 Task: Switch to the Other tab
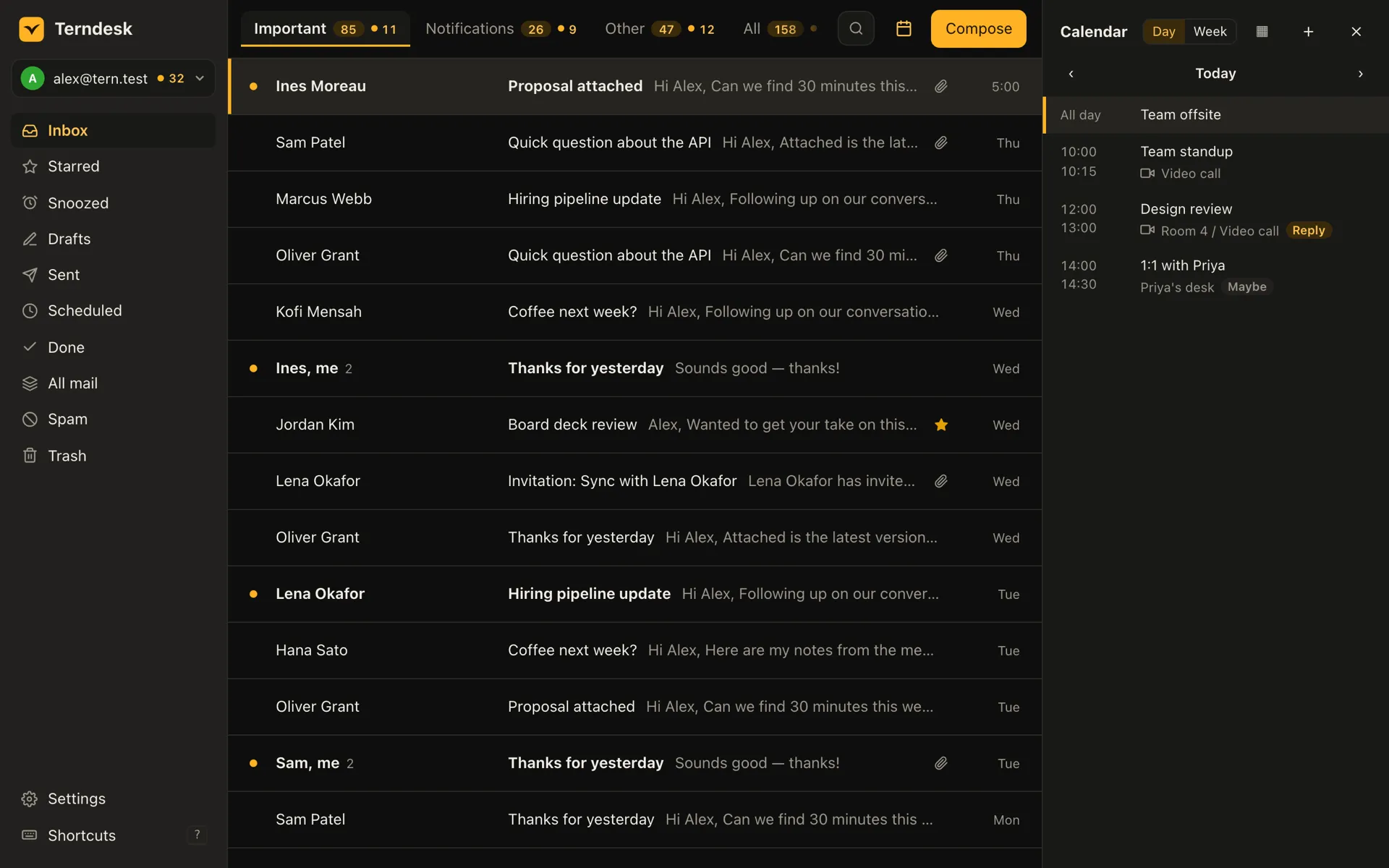coord(659,29)
